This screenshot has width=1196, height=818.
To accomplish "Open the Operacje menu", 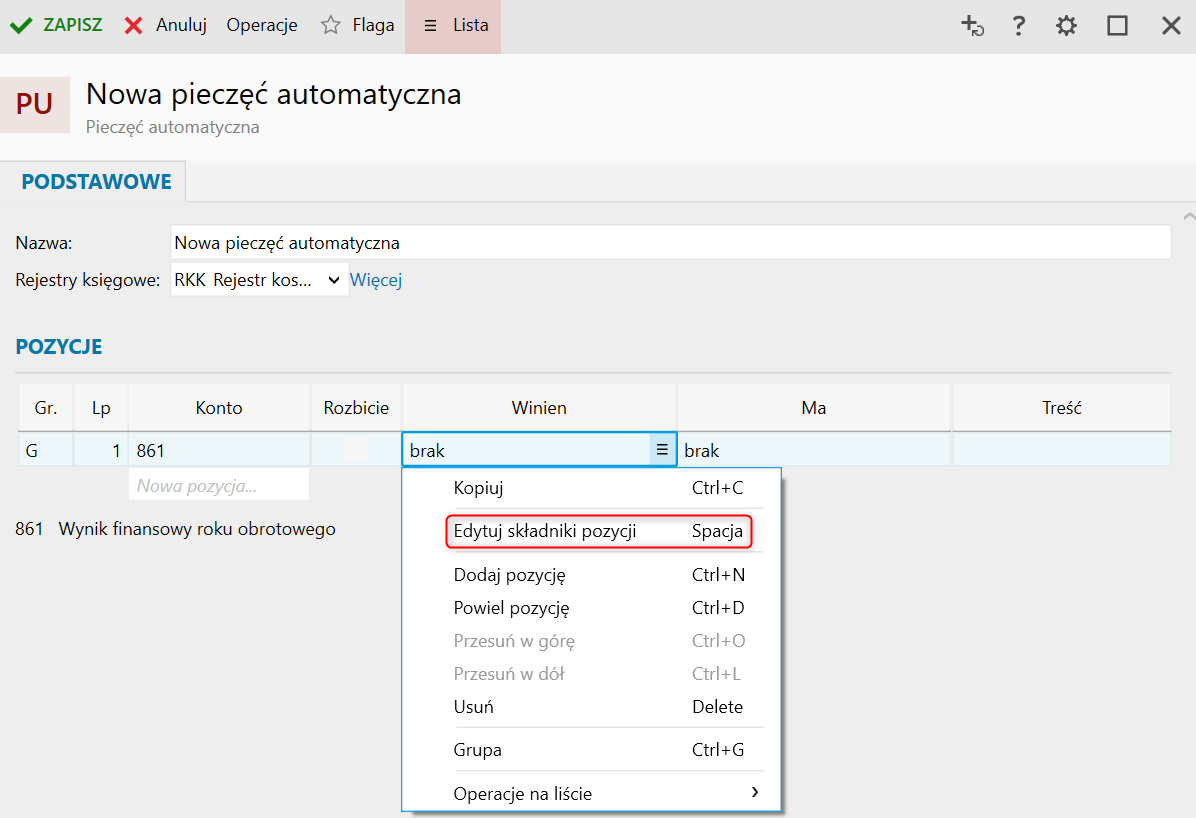I will (262, 25).
